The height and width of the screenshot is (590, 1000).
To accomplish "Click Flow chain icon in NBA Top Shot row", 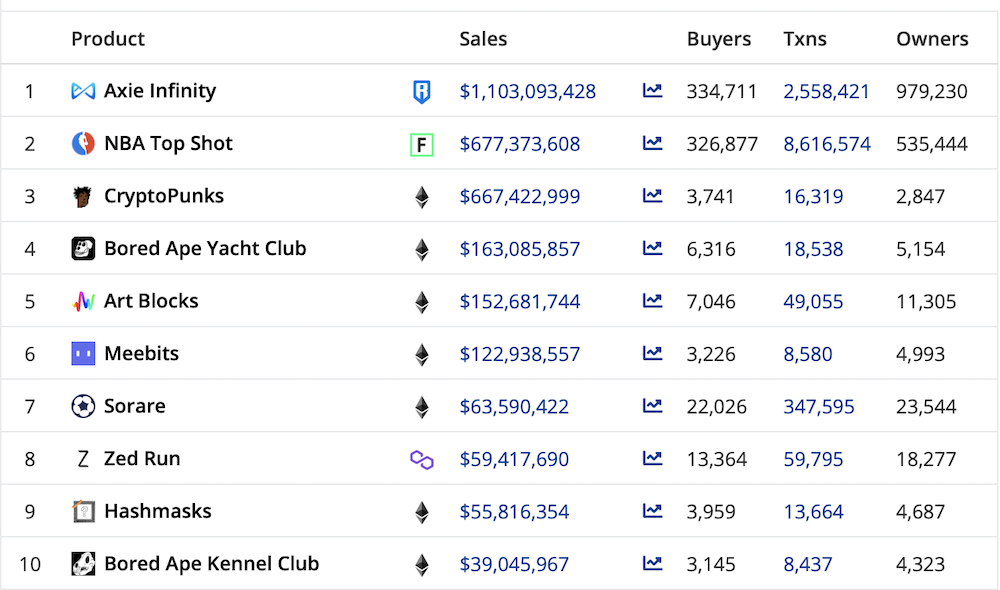I will pos(422,145).
